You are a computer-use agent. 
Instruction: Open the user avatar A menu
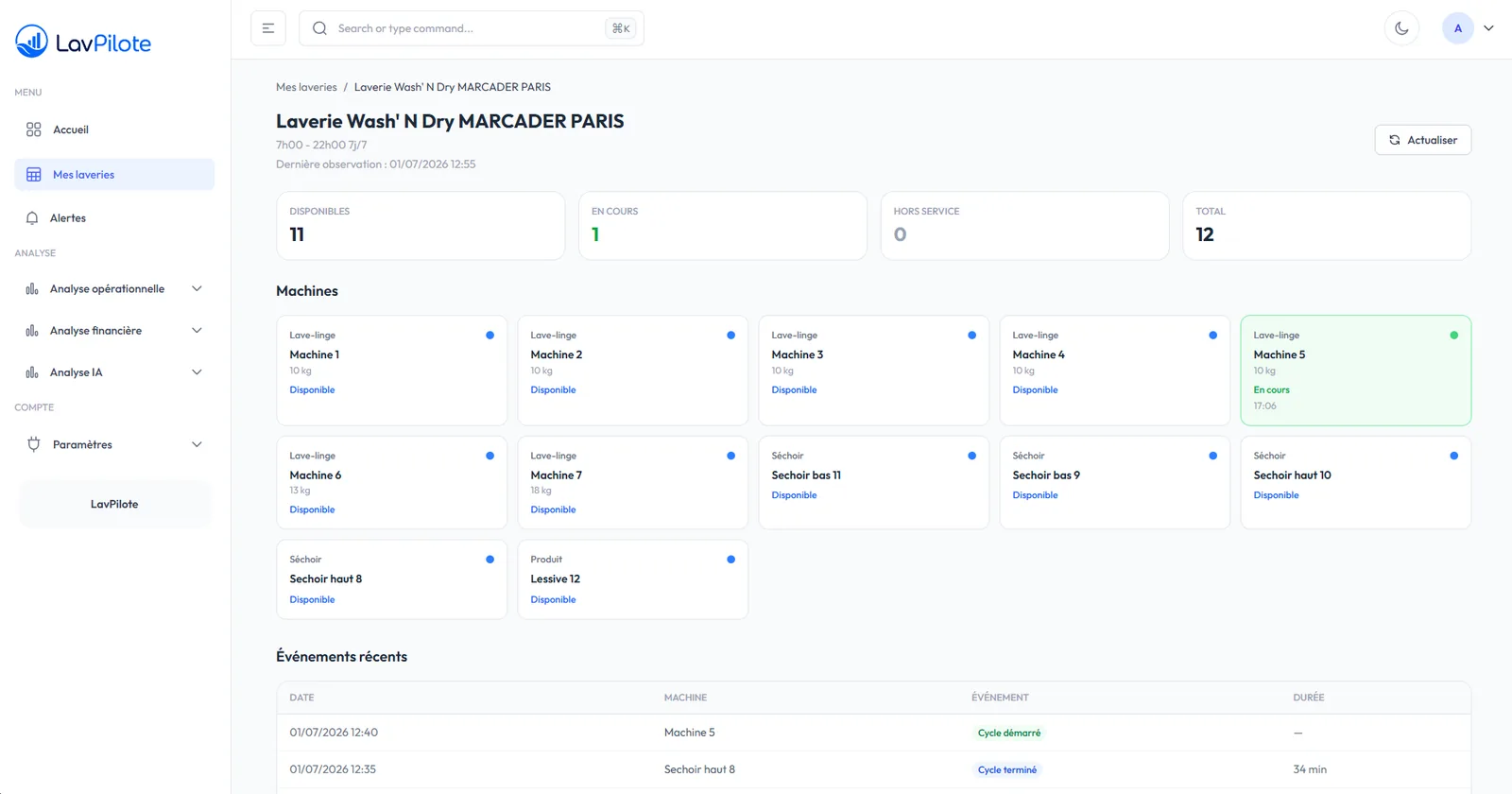point(1458,28)
